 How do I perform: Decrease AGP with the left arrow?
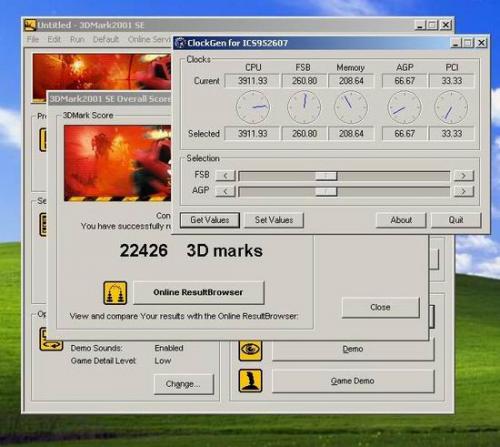point(225,191)
